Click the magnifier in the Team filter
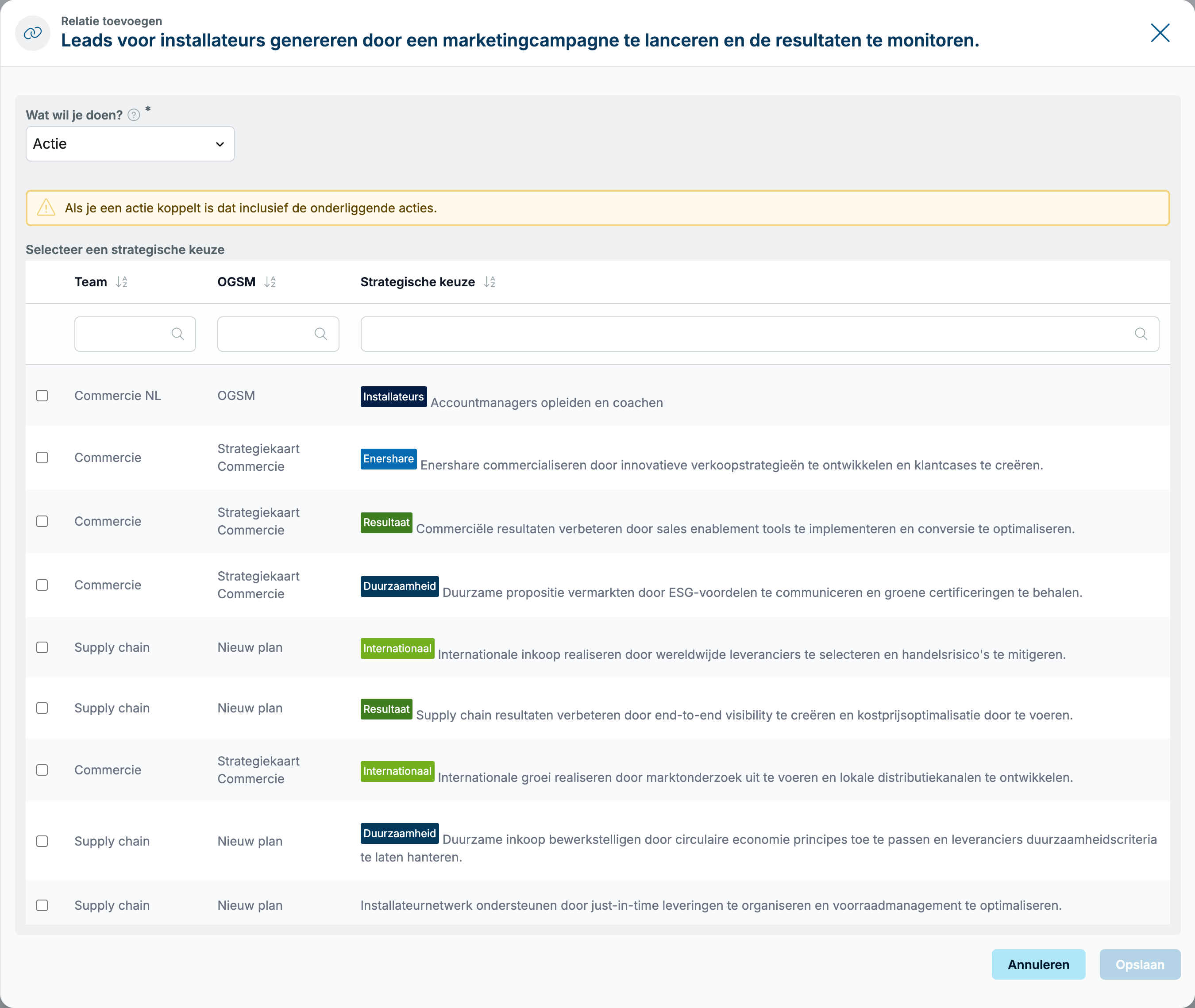Screen dimensions: 1195x1008 coord(178,334)
